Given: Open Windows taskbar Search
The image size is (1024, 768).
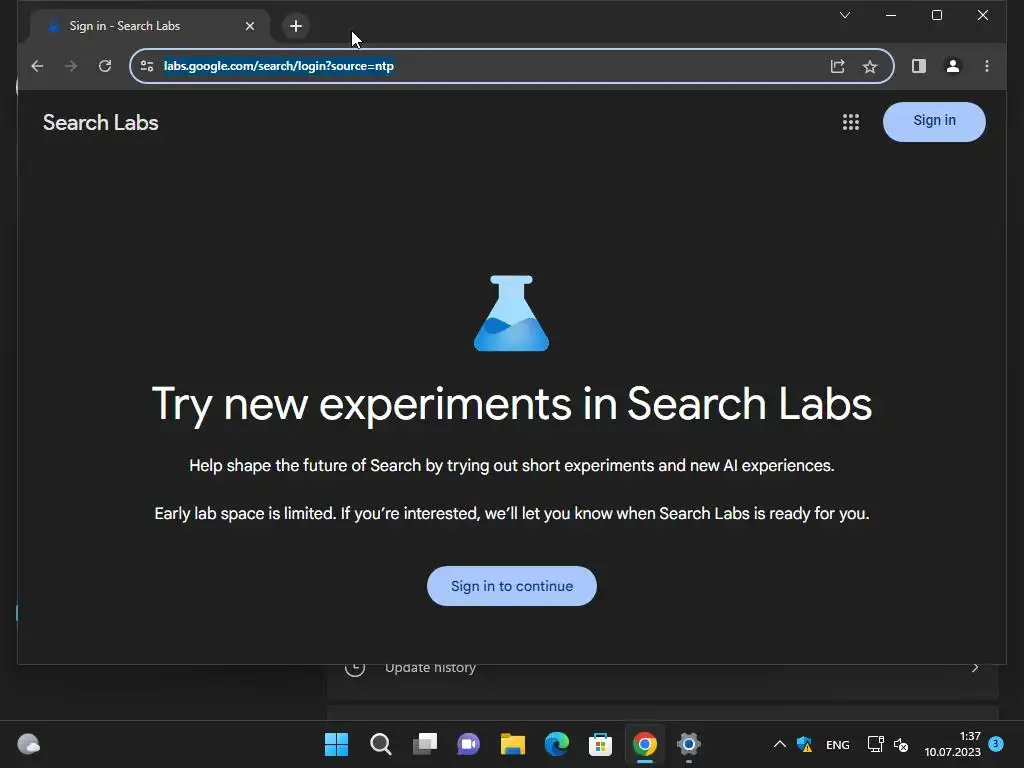Looking at the screenshot, I should point(381,744).
